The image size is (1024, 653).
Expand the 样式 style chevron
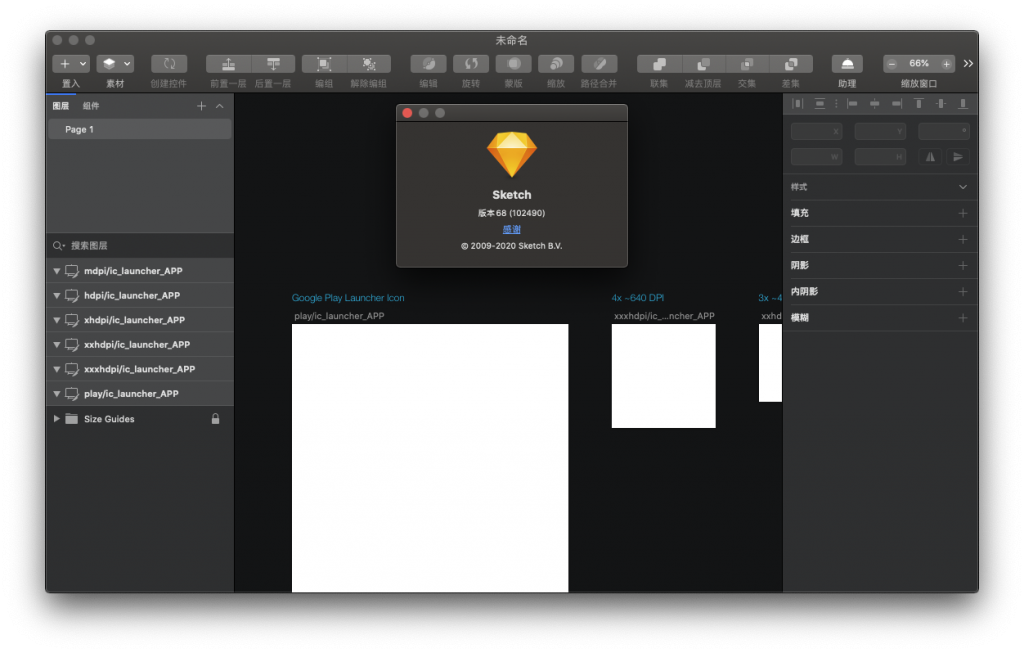963,187
